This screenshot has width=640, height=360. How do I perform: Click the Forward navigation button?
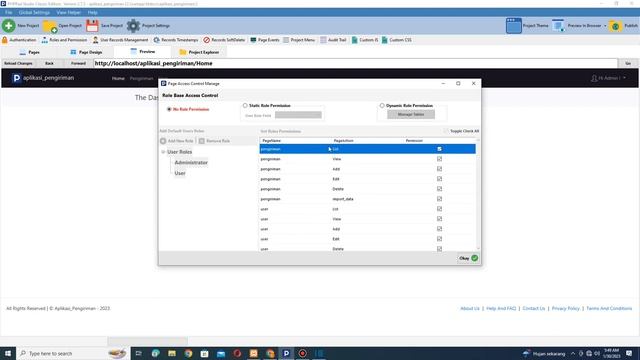[78, 63]
